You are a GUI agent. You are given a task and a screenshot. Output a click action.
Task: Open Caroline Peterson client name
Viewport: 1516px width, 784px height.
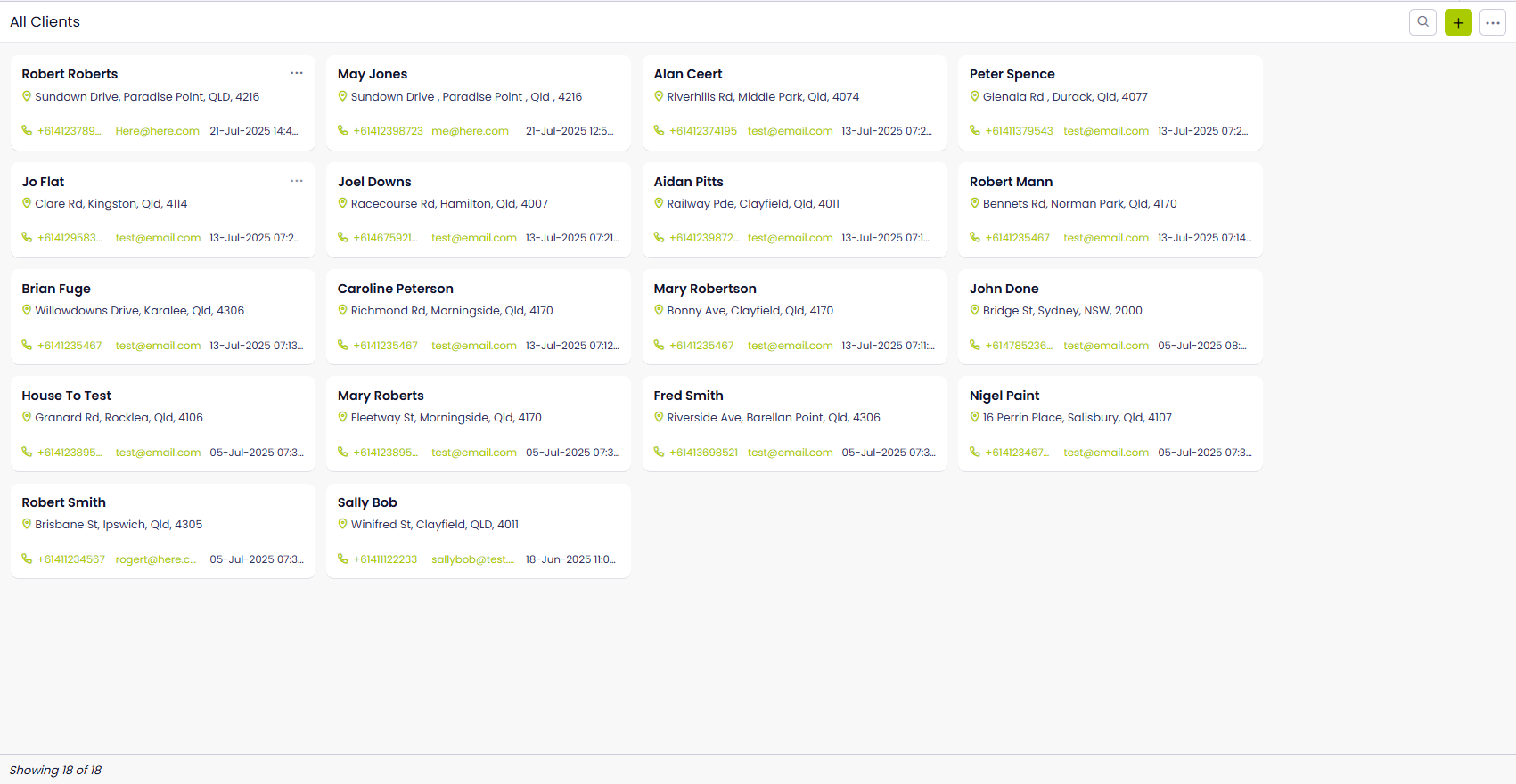coord(396,289)
